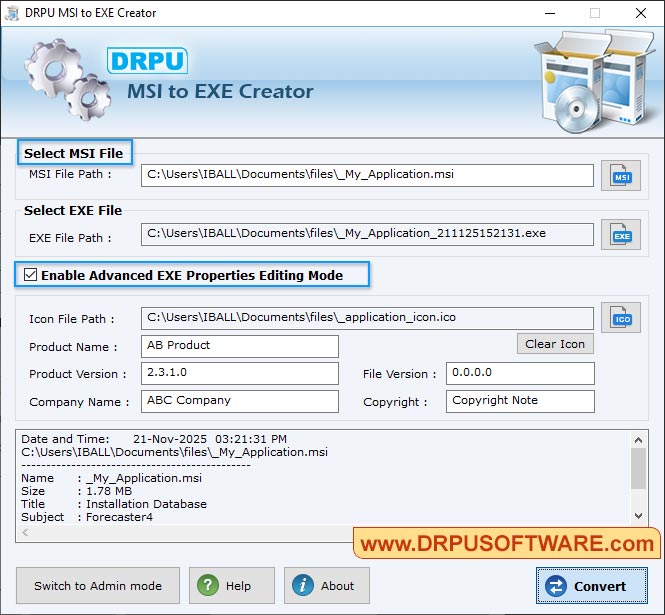Open the About dialog
Image resolution: width=665 pixels, height=615 pixels.
click(x=327, y=586)
